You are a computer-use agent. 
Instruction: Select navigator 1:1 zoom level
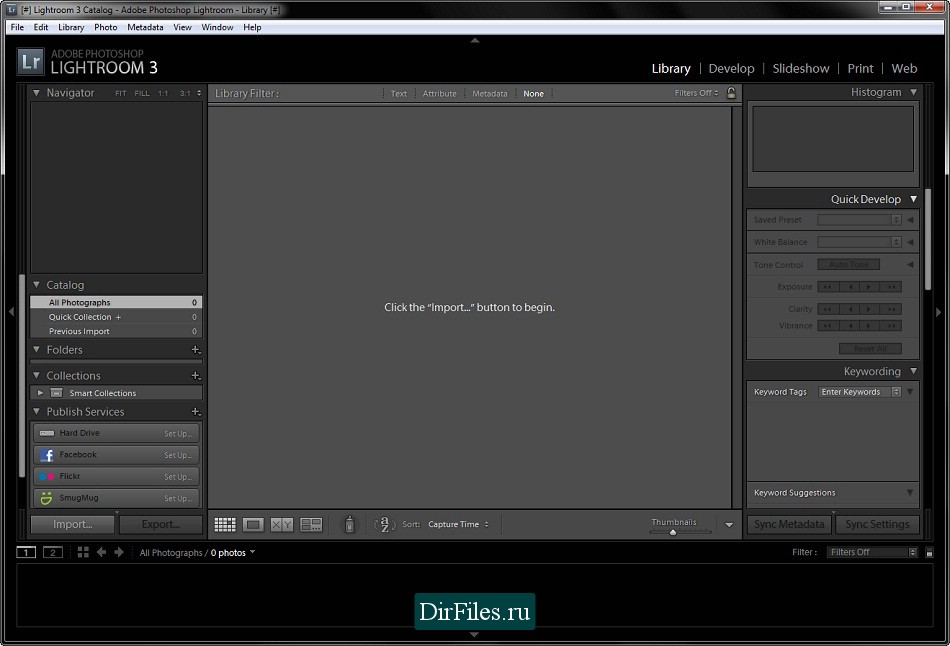tap(163, 93)
